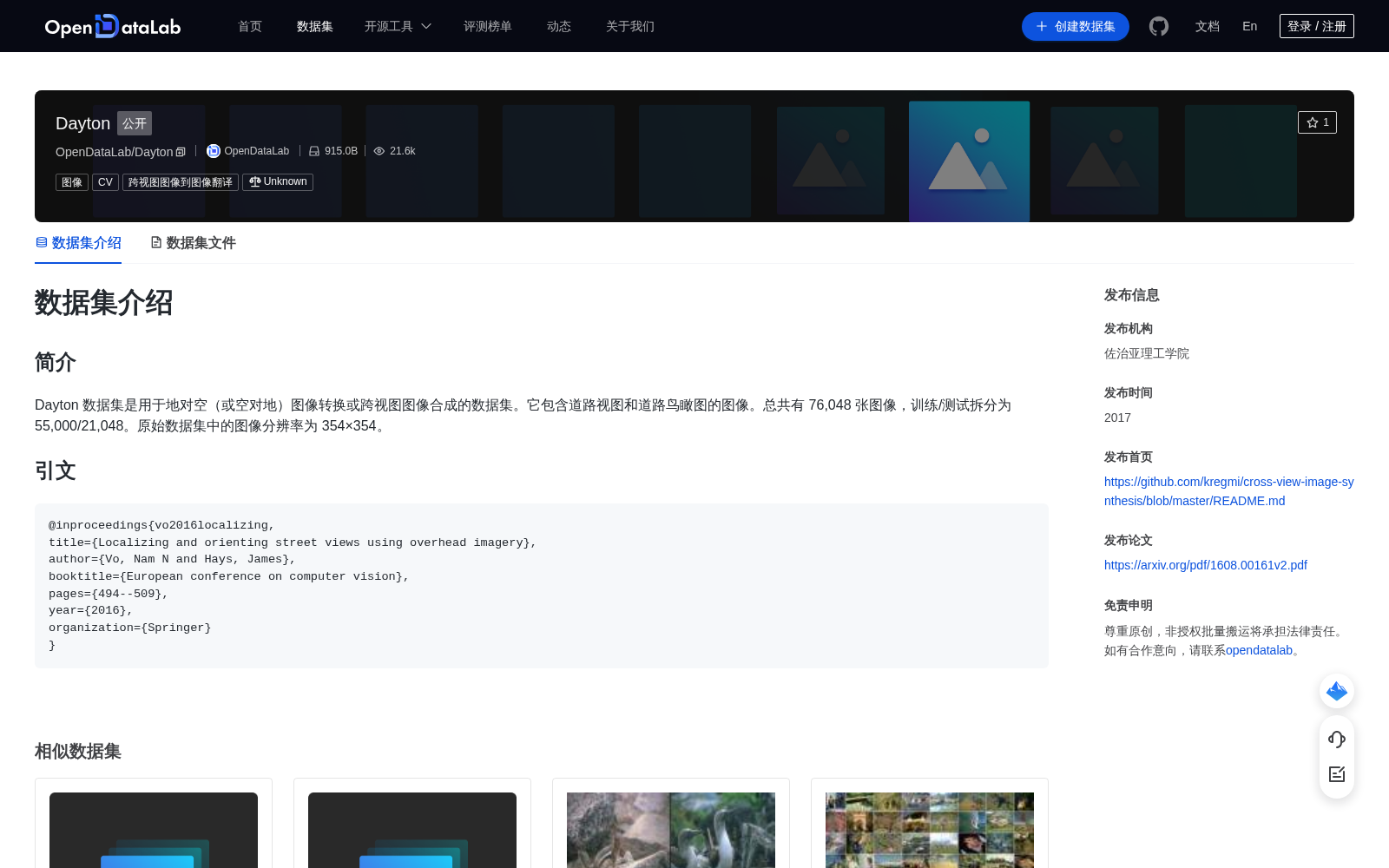1389x868 pixels.
Task: Click the 图像 tag
Action: click(x=72, y=182)
